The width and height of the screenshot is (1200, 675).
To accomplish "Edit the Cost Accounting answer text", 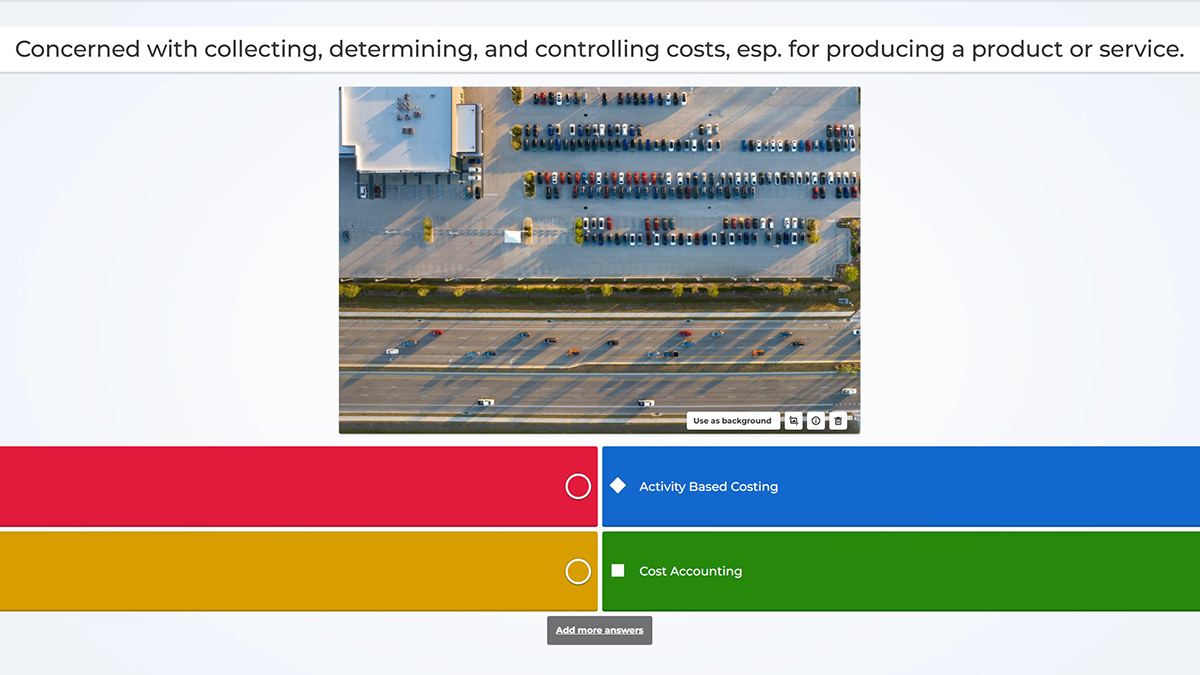I will (690, 571).
